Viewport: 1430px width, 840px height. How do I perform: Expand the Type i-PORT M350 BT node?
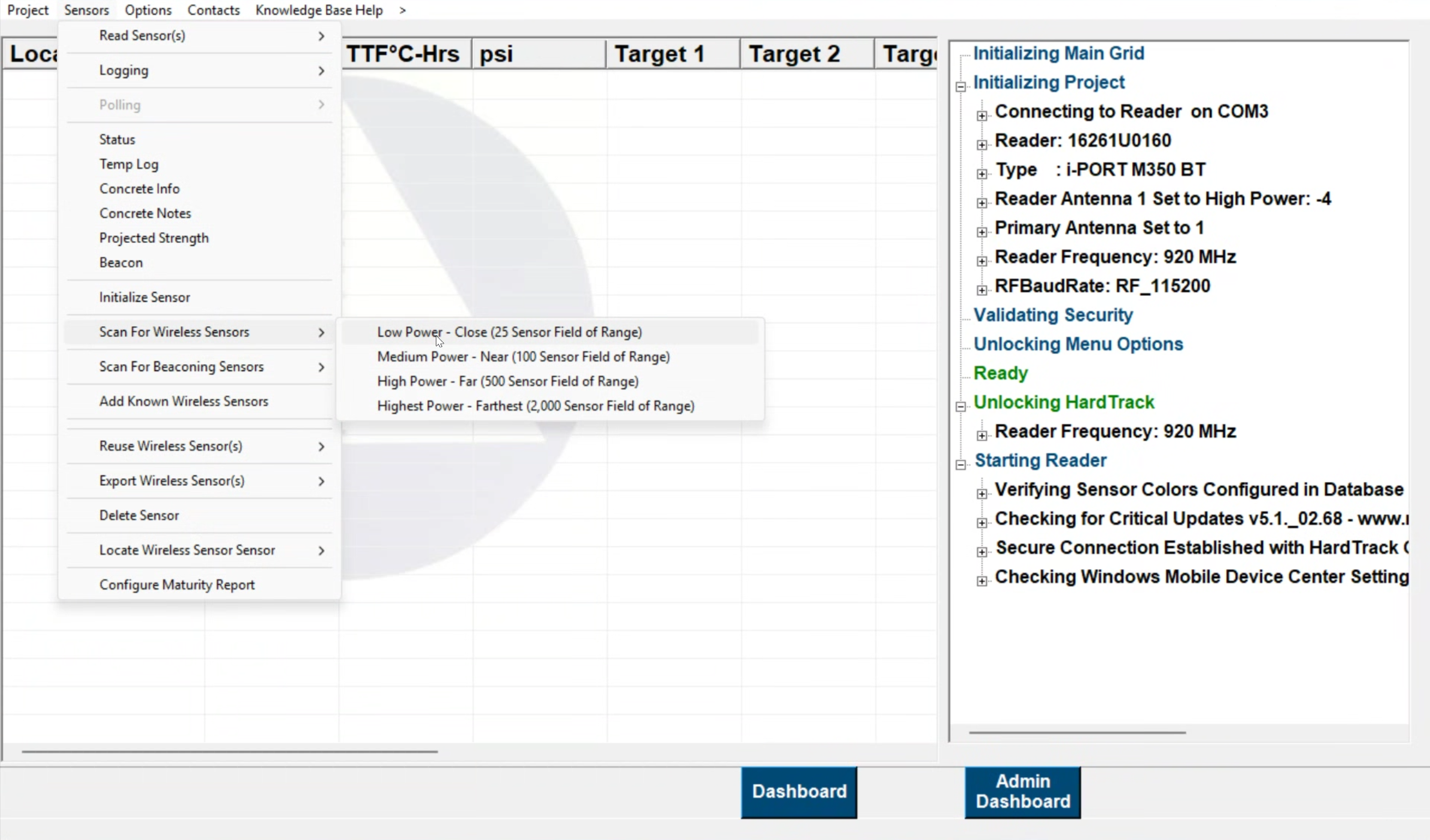coord(982,174)
